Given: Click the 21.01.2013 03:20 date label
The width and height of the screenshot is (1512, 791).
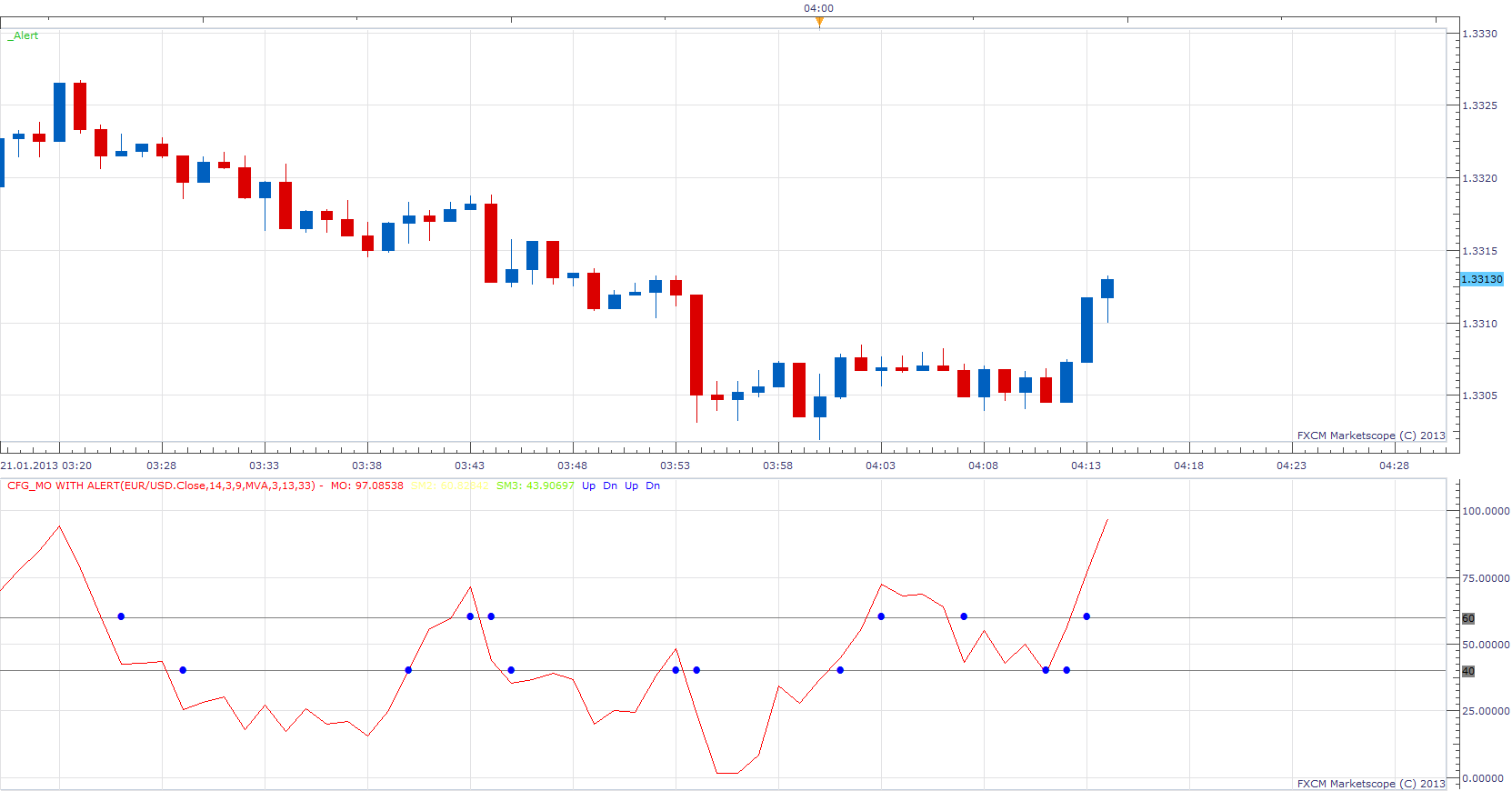Looking at the screenshot, I should 45,466.
